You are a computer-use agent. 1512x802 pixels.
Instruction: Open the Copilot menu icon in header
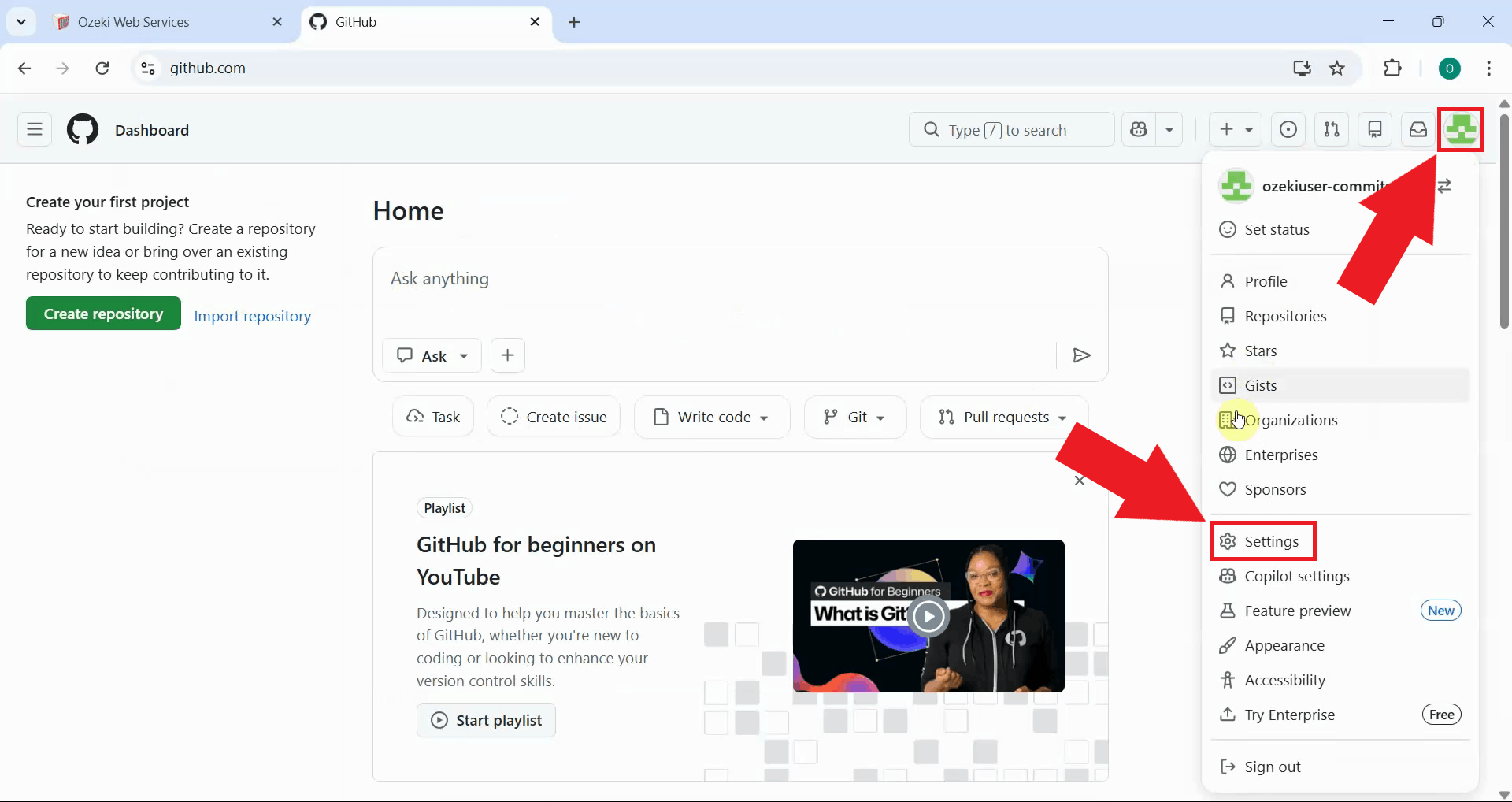coord(1140,129)
